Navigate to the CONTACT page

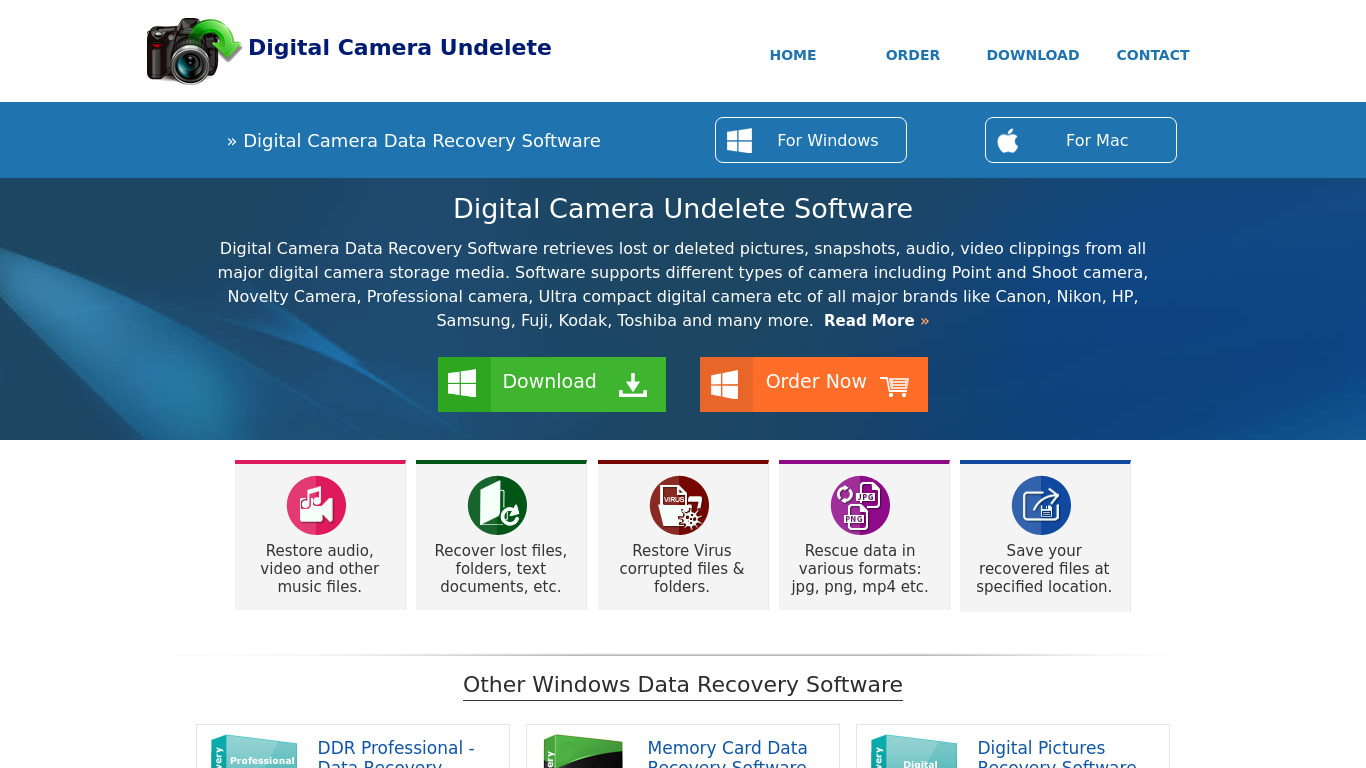(1153, 55)
